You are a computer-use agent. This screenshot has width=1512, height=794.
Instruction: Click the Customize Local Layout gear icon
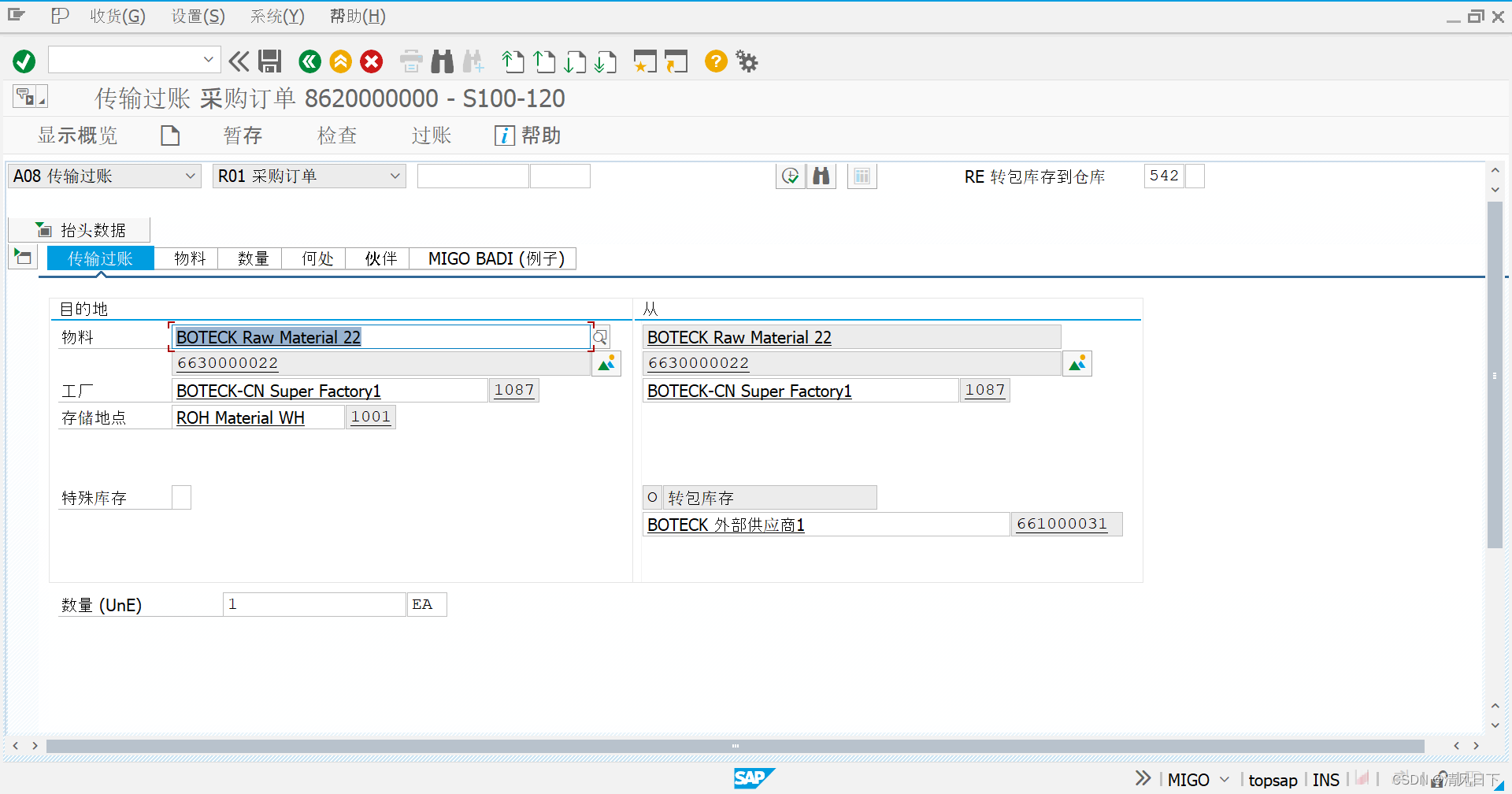point(747,61)
